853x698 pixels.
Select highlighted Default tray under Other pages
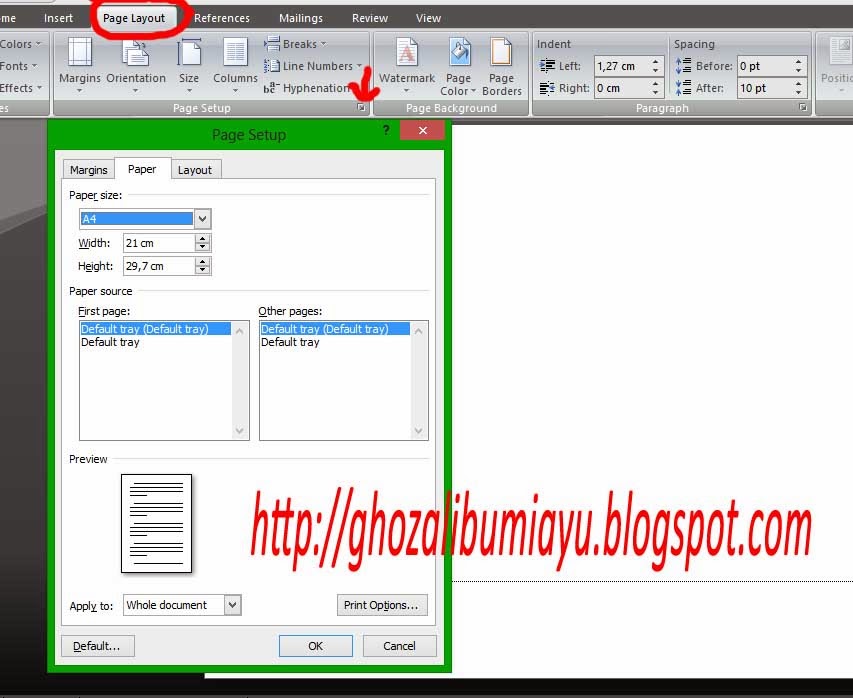335,329
